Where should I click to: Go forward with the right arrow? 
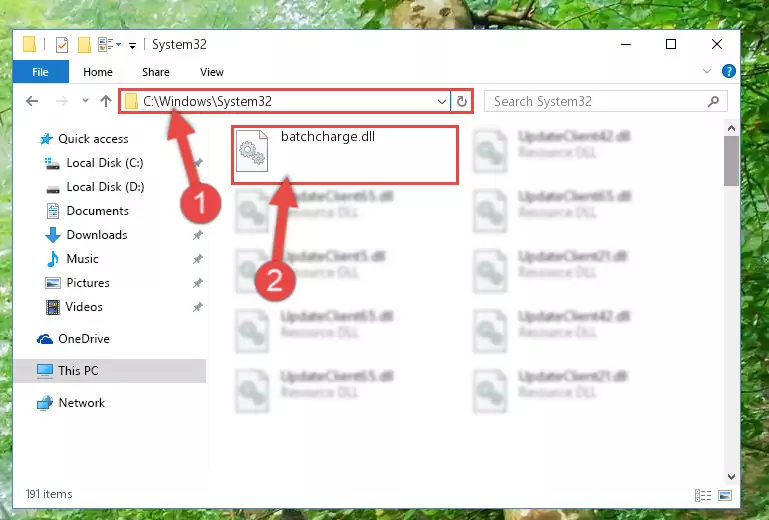tap(62, 101)
